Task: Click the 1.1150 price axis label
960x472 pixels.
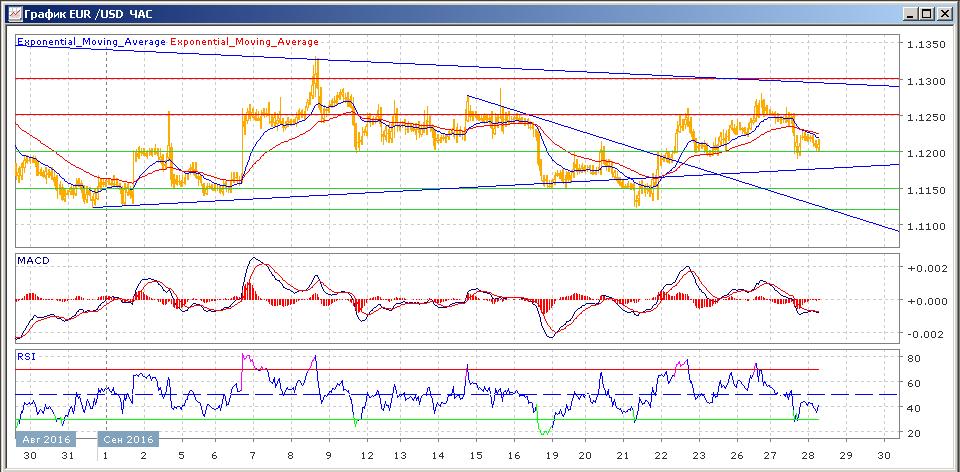Action: [x=928, y=191]
